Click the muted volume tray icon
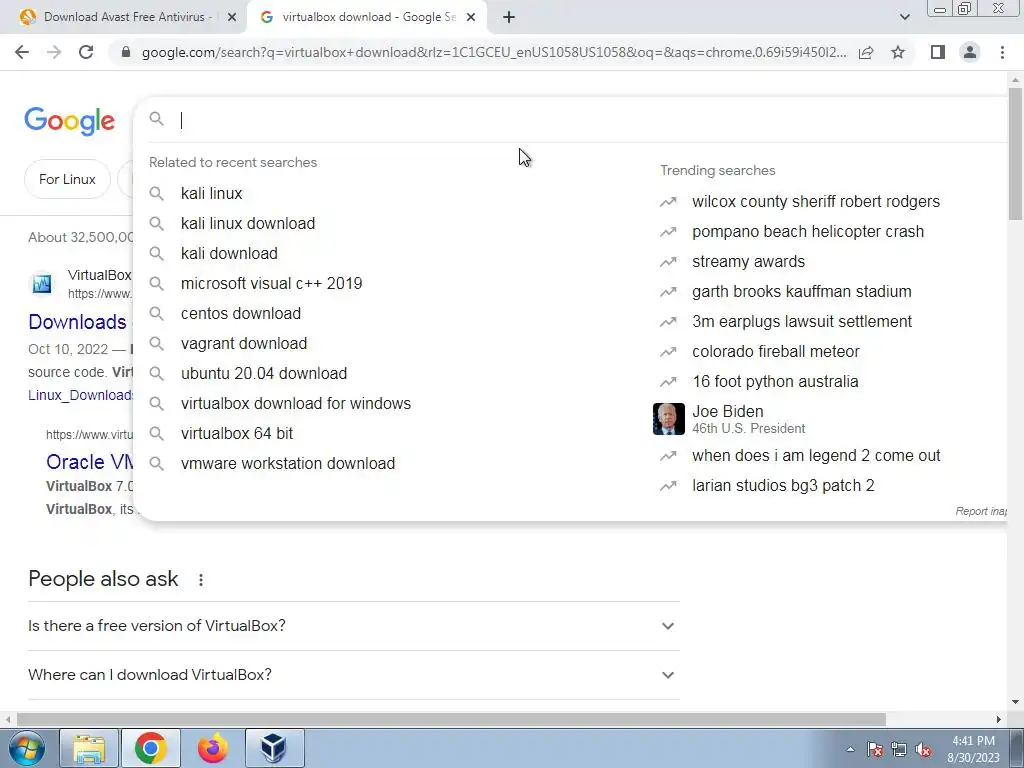The width and height of the screenshot is (1024, 768). tap(923, 750)
